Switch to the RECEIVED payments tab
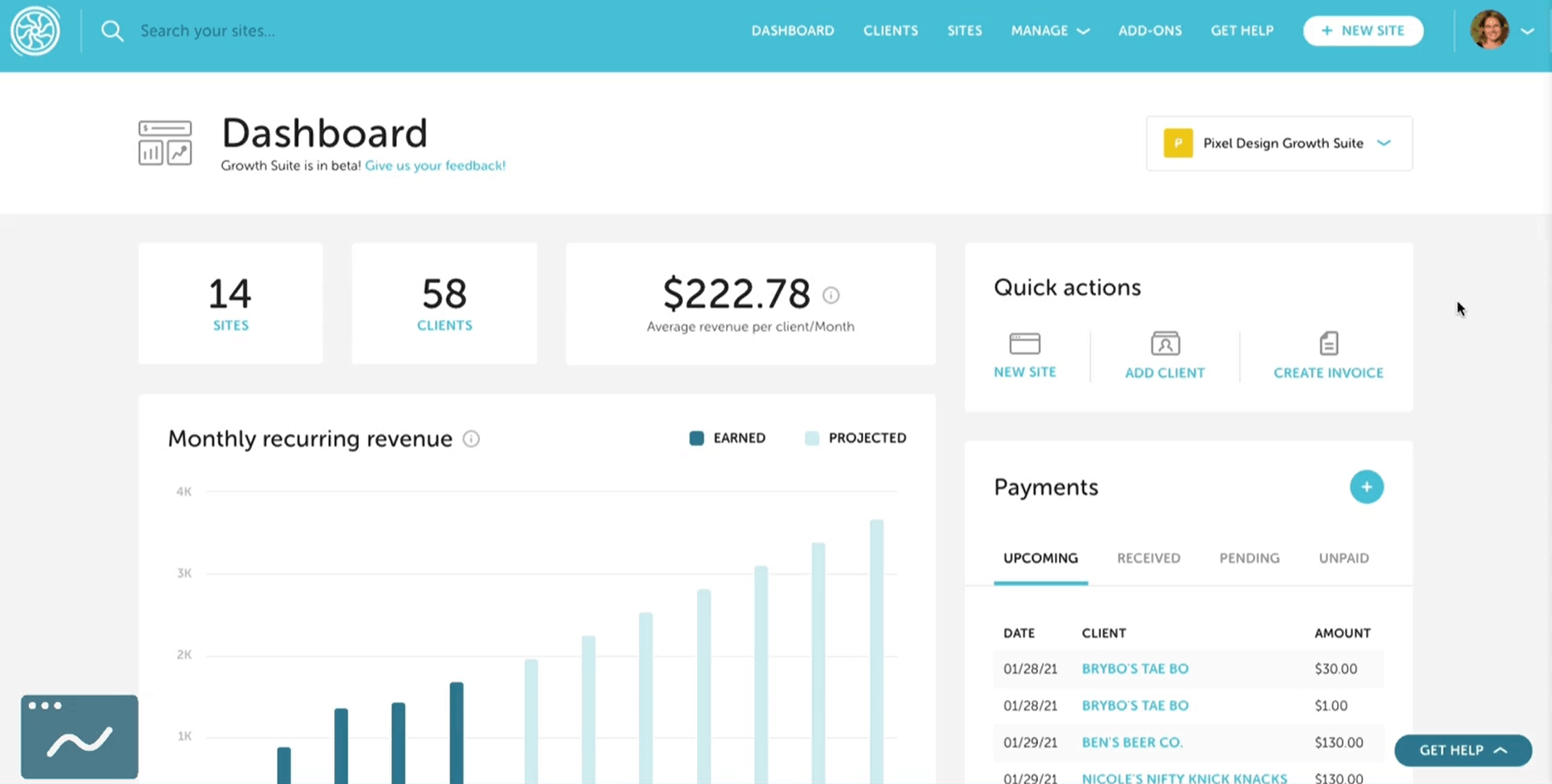 tap(1149, 558)
